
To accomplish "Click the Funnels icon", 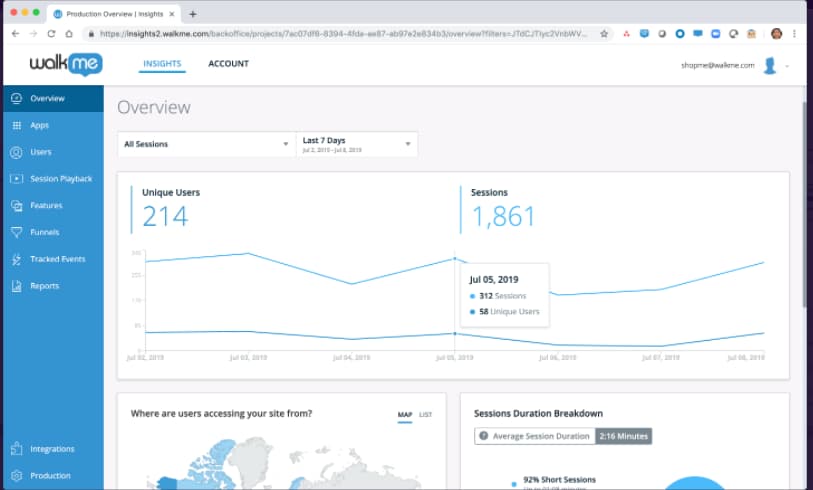I will pos(17,232).
